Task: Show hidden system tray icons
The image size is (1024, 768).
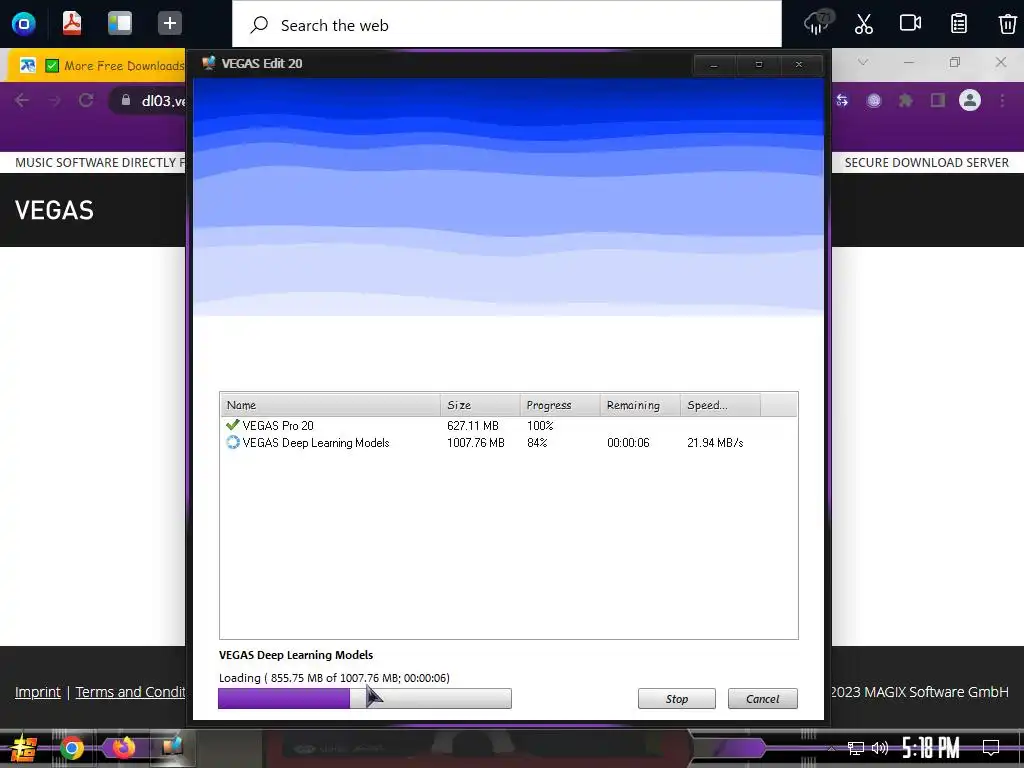Action: pos(831,748)
